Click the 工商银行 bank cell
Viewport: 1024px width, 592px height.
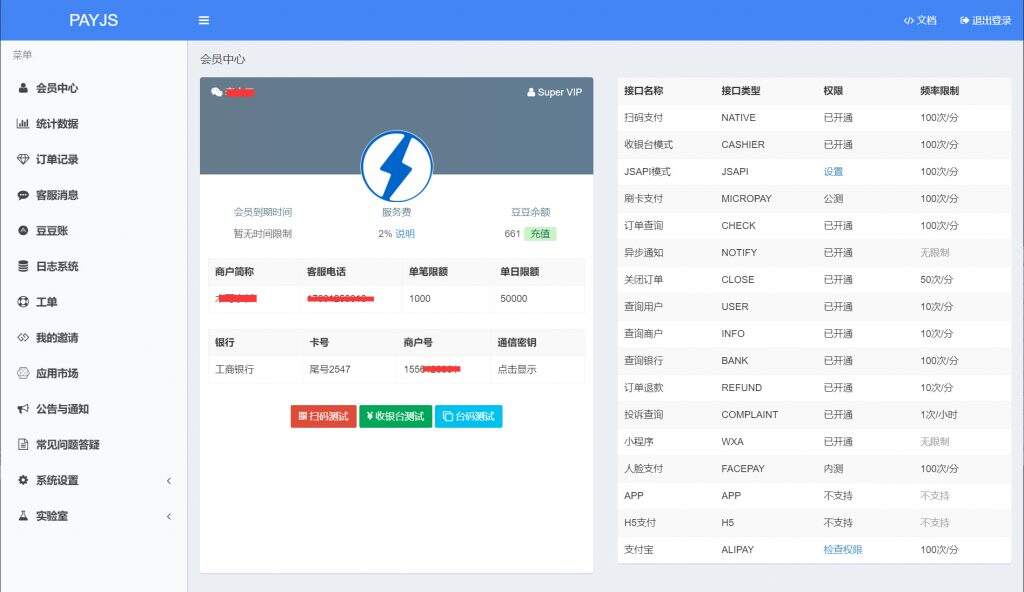point(234,369)
